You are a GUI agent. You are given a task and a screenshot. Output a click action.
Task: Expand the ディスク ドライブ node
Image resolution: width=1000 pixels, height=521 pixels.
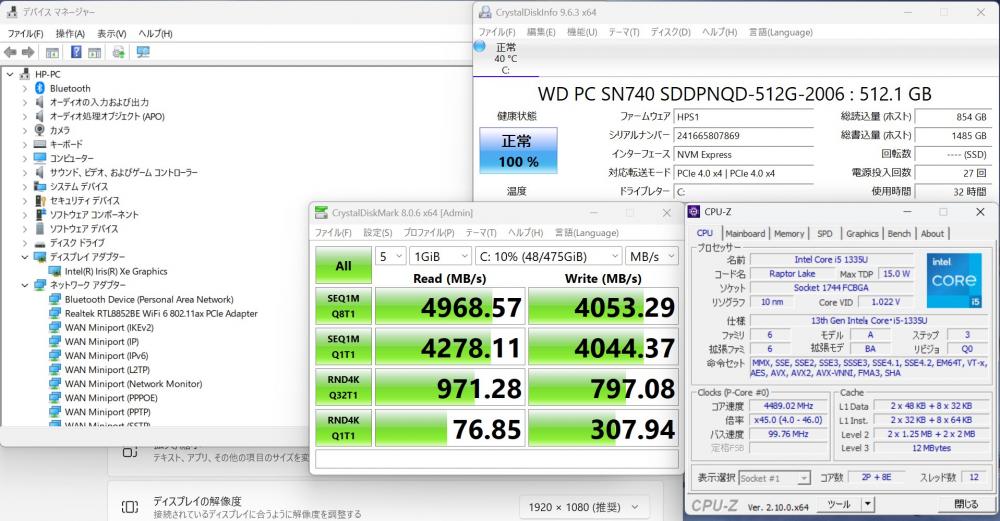coord(25,243)
